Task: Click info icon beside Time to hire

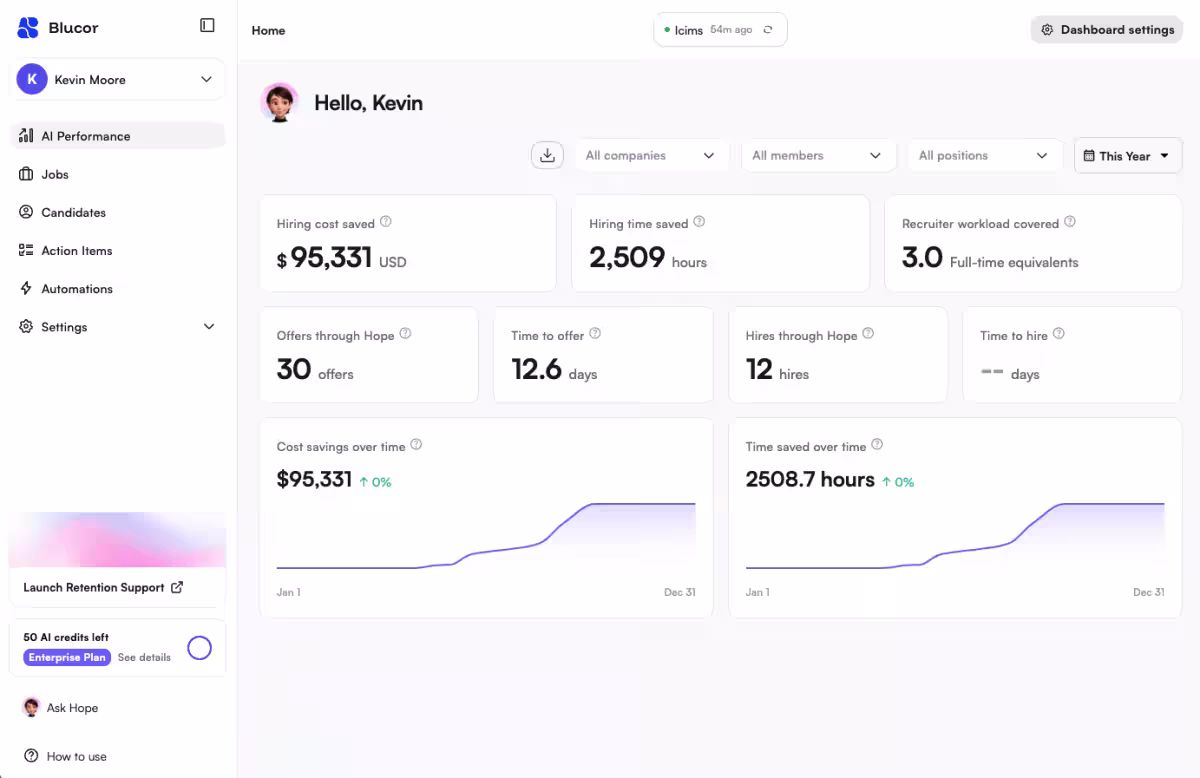Action: tap(1059, 334)
